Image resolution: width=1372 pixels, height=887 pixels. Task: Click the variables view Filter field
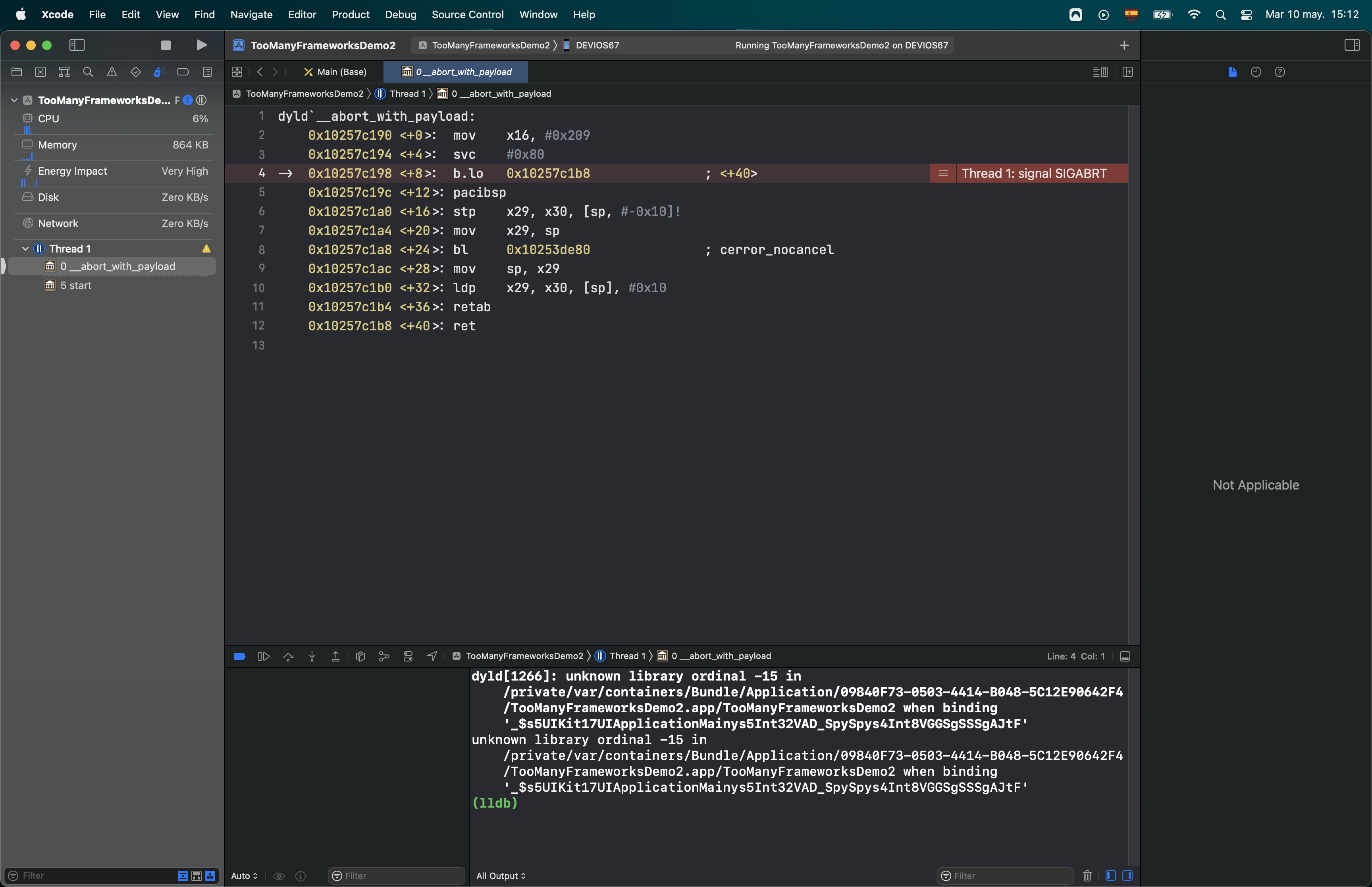(396, 875)
